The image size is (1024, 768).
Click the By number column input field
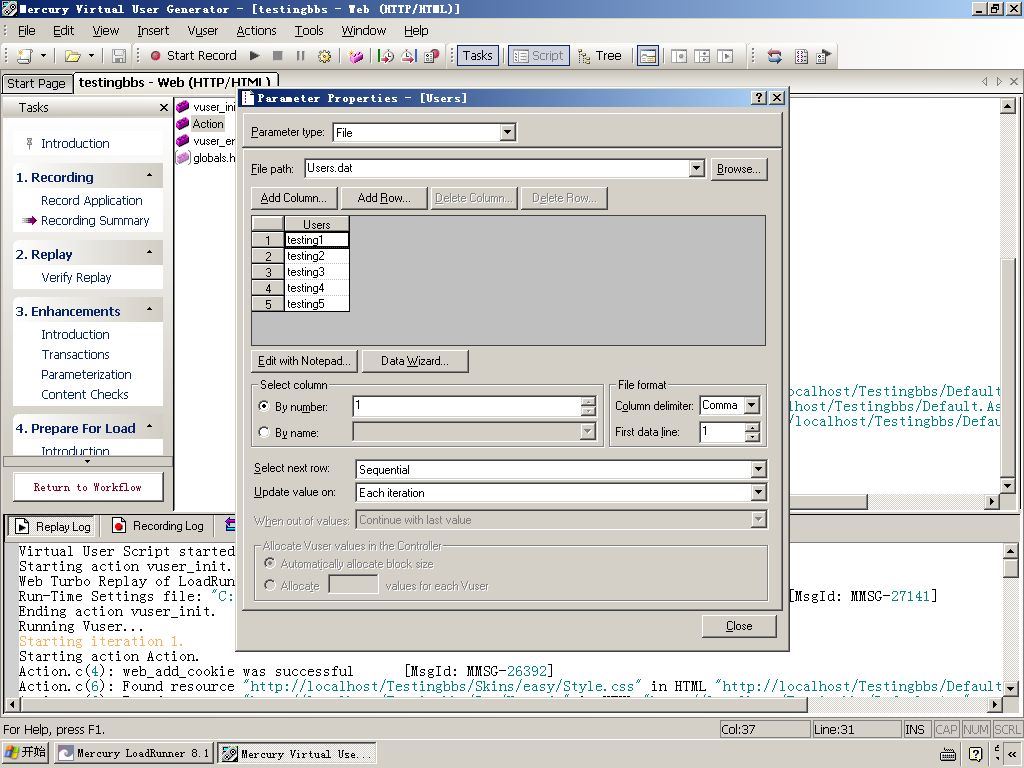coord(466,406)
